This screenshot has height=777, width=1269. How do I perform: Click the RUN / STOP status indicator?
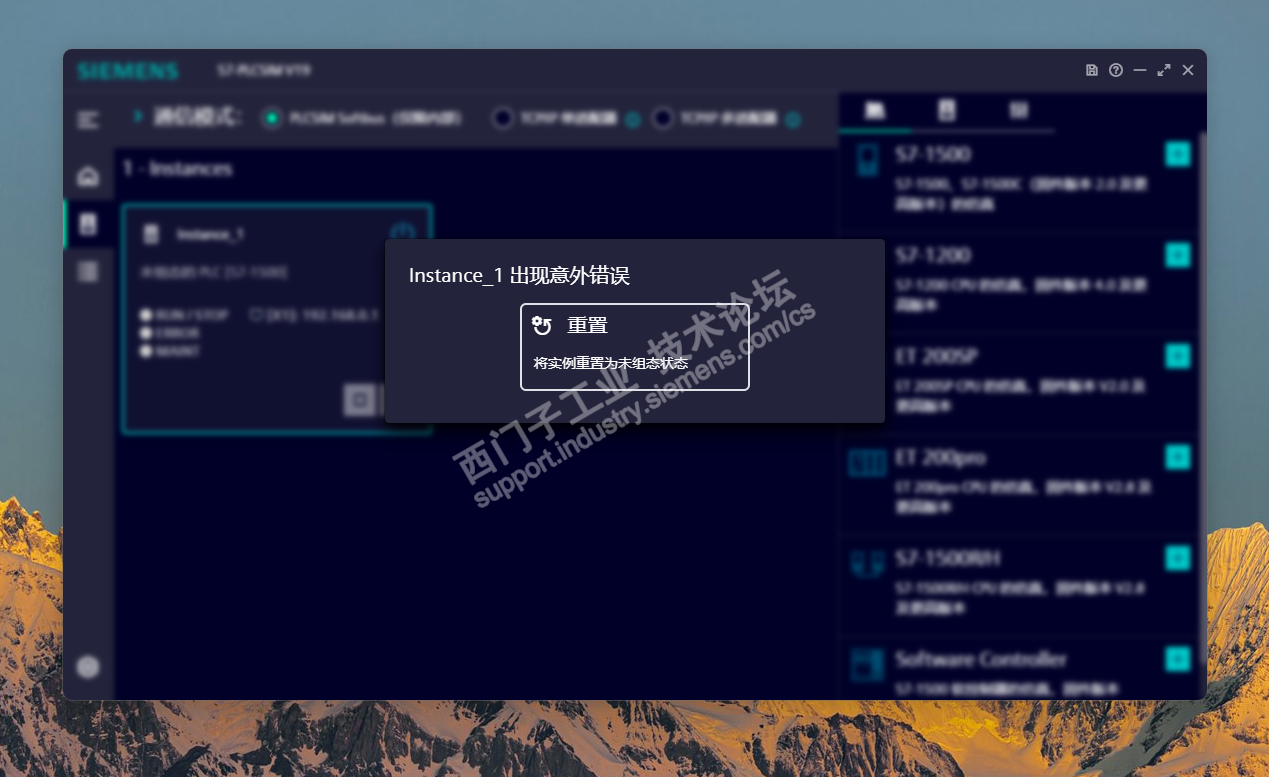click(x=184, y=315)
